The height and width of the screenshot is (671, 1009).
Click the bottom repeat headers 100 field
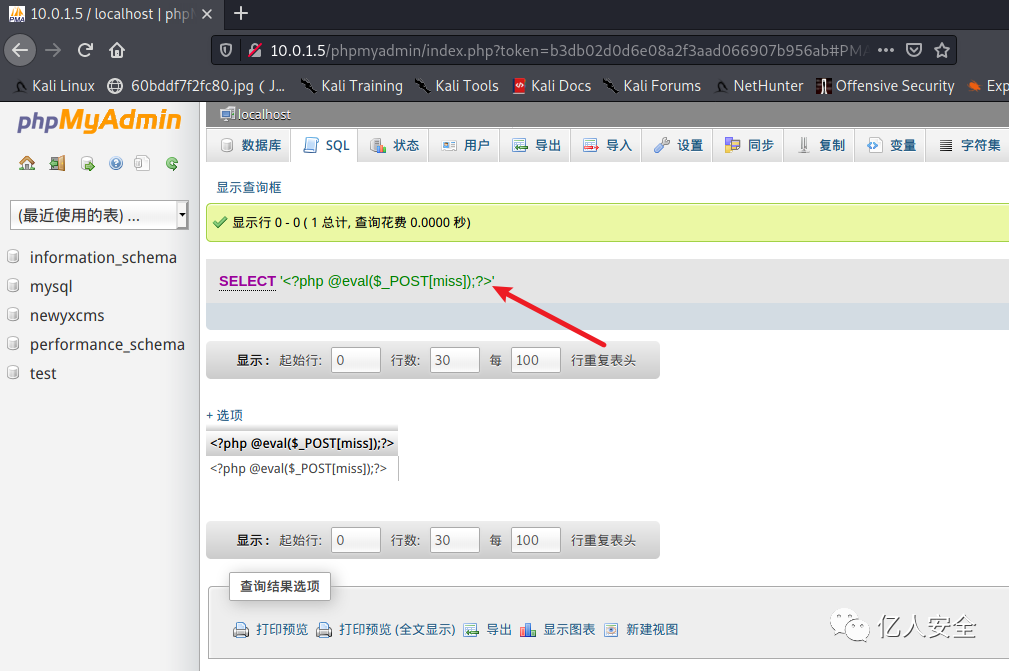pyautogui.click(x=535, y=540)
